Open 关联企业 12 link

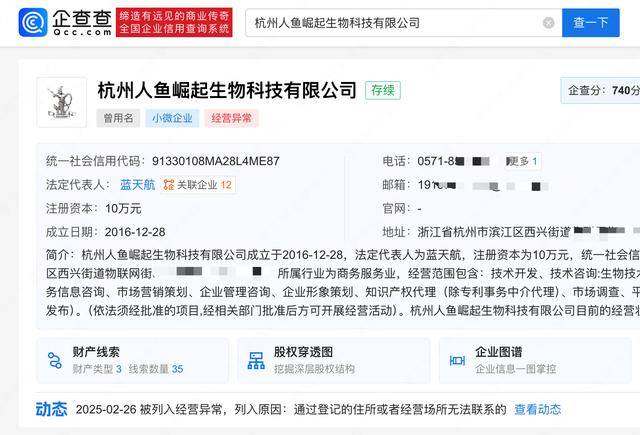click(x=198, y=185)
